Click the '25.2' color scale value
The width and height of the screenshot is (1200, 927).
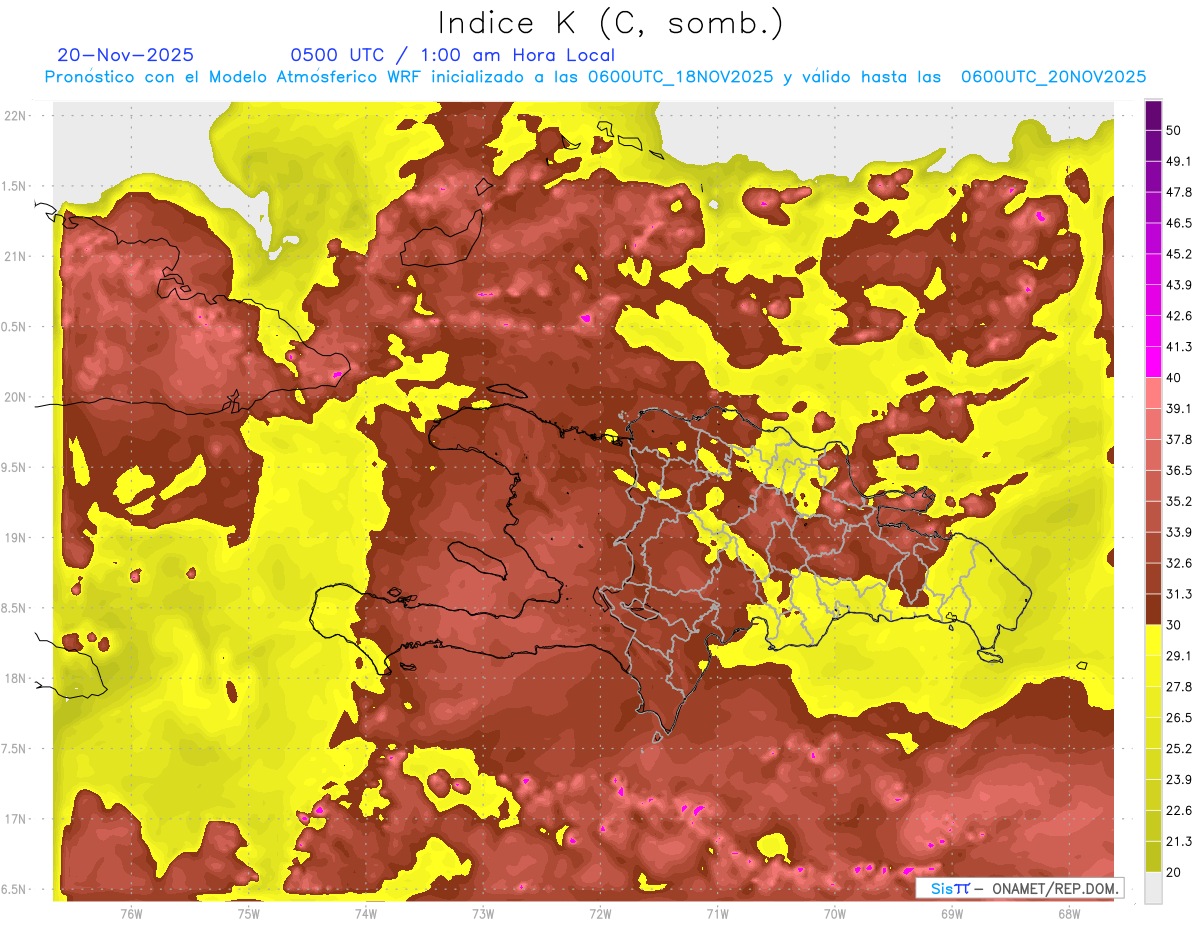[1179, 749]
